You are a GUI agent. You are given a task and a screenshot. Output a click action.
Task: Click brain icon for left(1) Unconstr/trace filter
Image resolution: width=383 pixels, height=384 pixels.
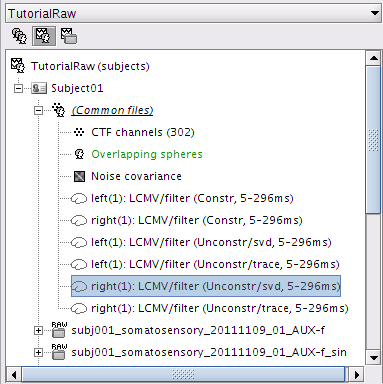pos(79,264)
